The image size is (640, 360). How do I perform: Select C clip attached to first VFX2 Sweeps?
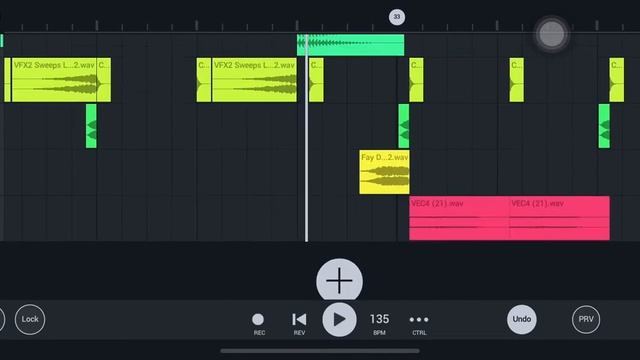click(104, 80)
